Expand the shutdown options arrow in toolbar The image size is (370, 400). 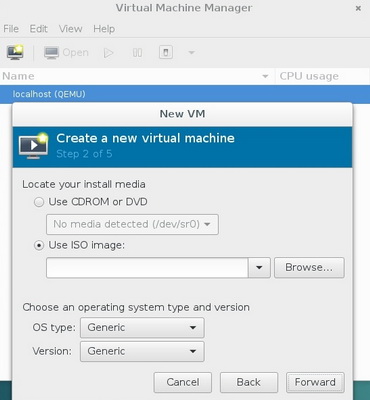pyautogui.click(x=191, y=52)
